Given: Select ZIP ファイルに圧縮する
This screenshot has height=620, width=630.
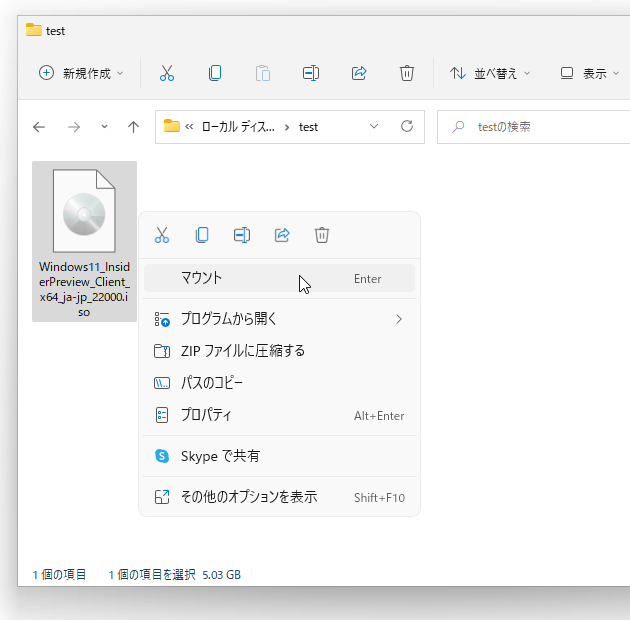Looking at the screenshot, I should pos(279,351).
